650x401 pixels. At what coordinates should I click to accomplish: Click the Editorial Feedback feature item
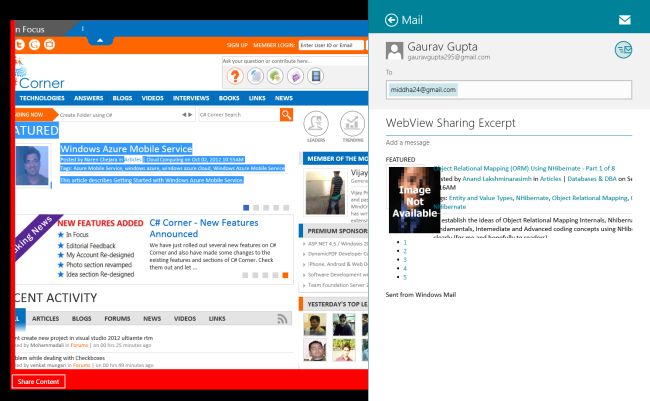91,245
